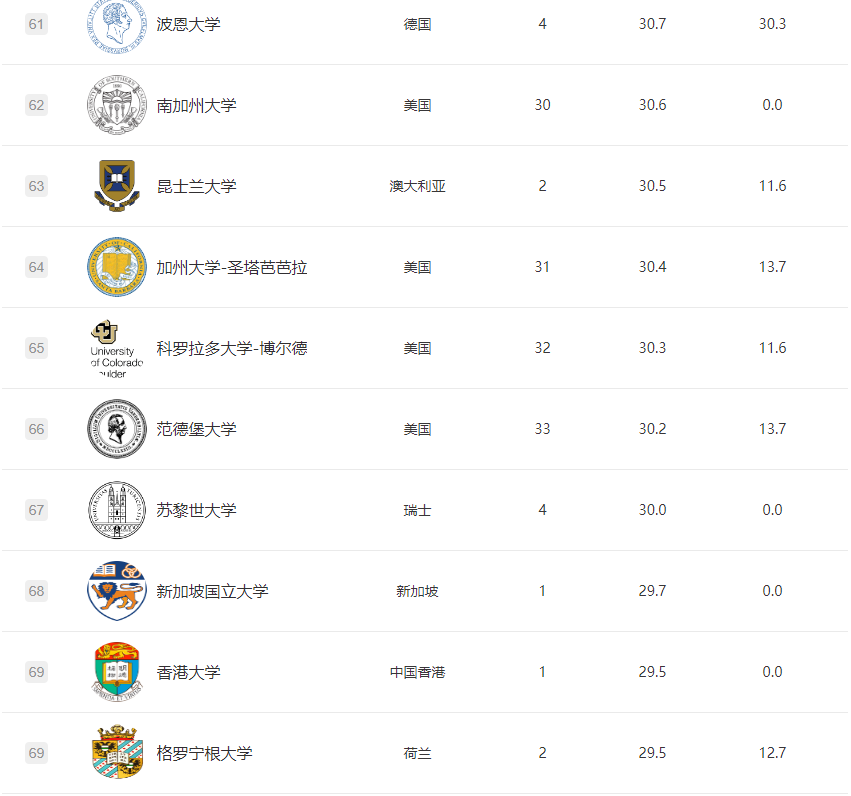Open the 南加州大学 university link
Screen dimensions: 851x796
196,105
